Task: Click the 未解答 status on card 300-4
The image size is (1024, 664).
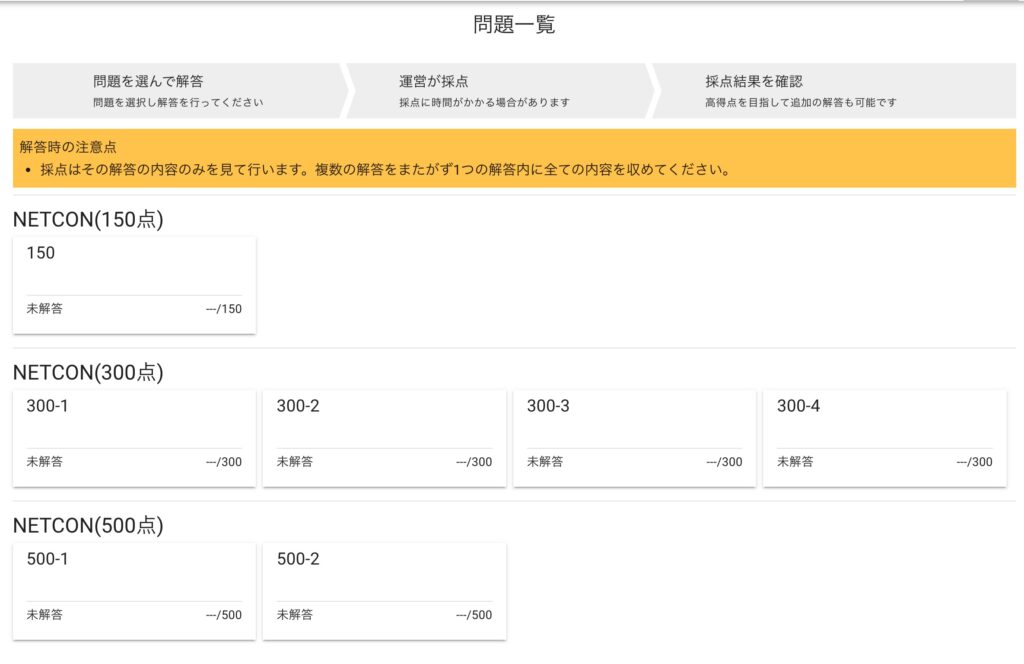Action: point(795,462)
